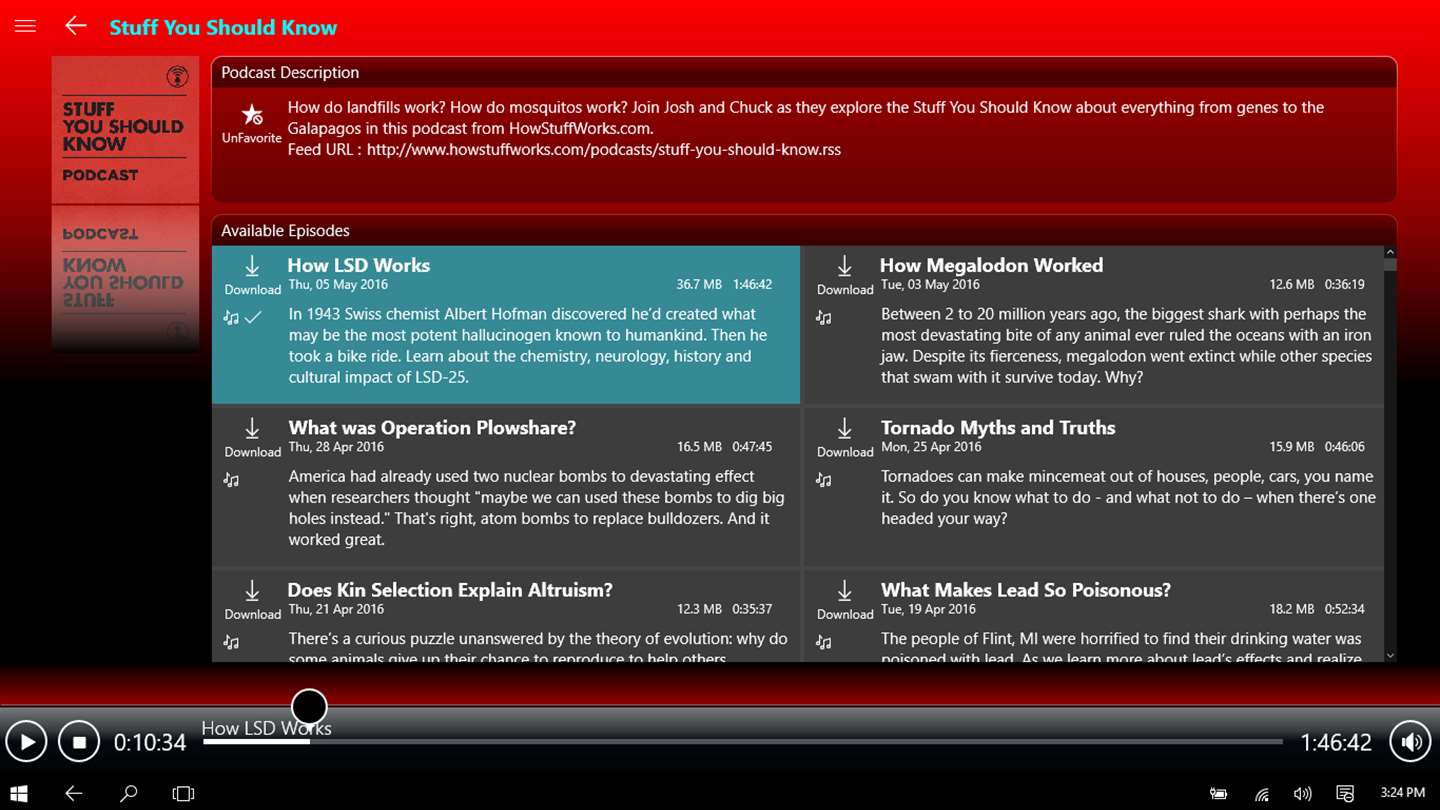Click music note icon on Kin Selection episode

pos(231,642)
